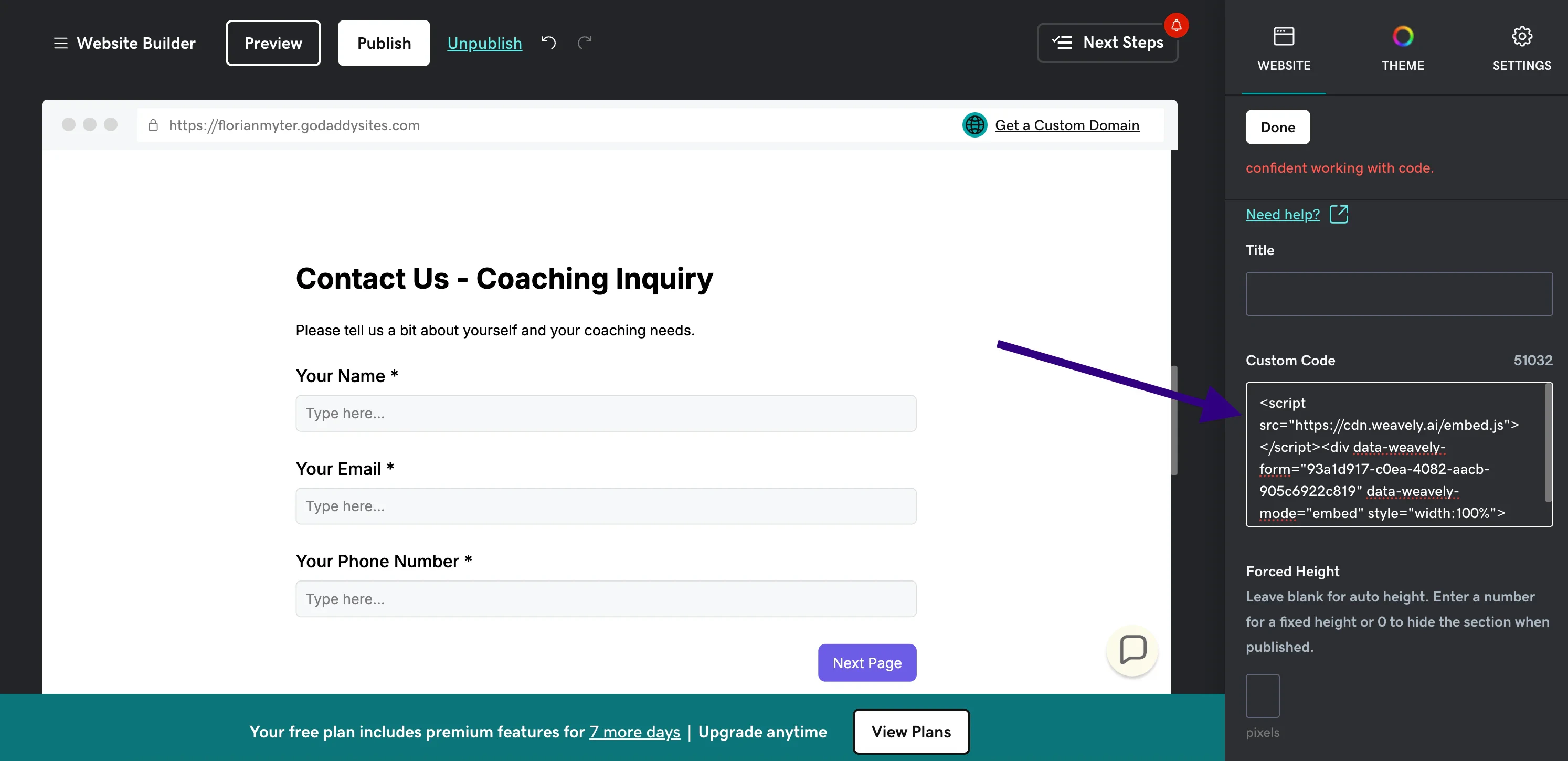Publish the website
The width and height of the screenshot is (1568, 761).
[x=384, y=43]
